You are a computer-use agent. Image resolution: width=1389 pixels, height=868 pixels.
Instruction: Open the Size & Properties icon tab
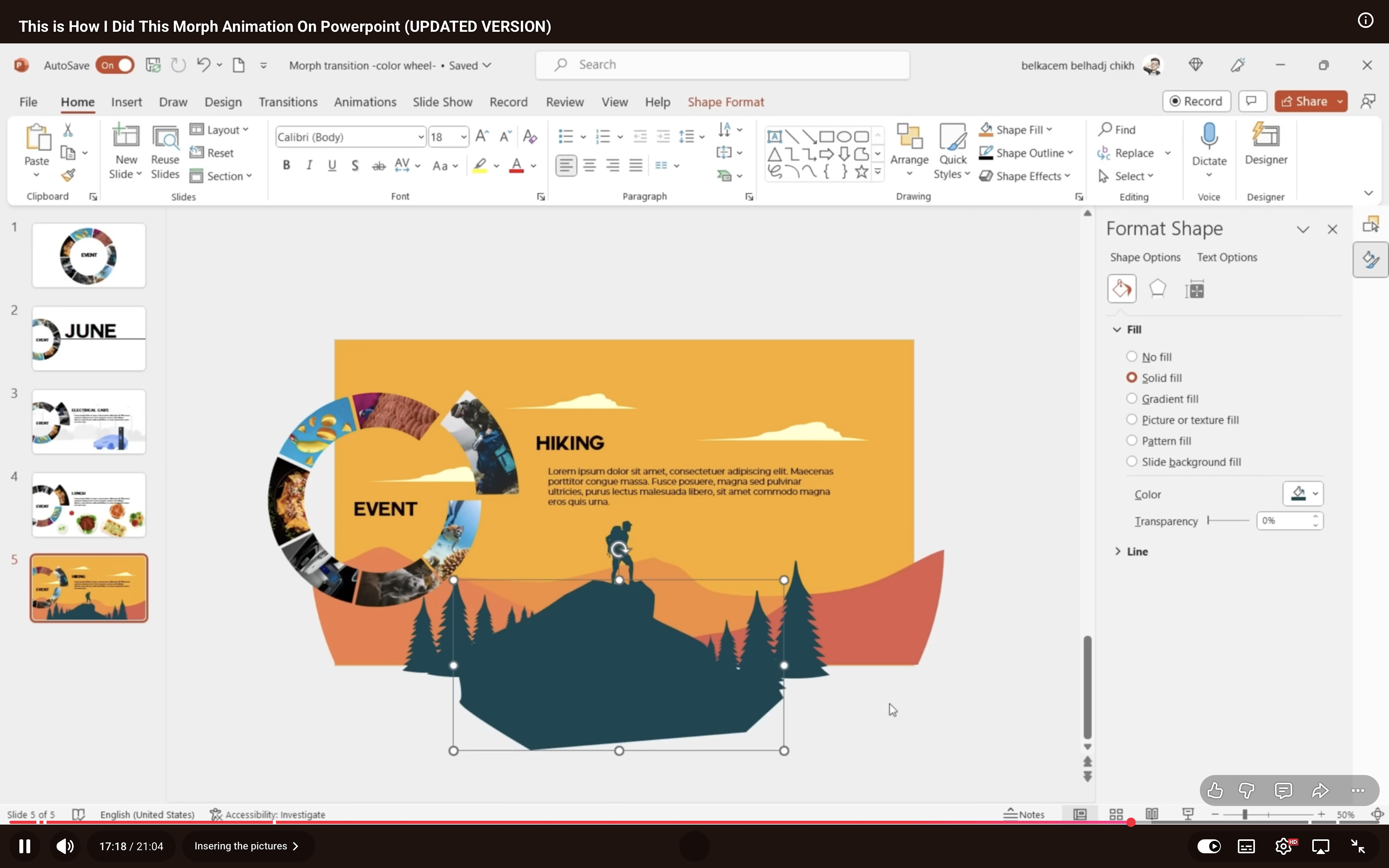point(1194,289)
